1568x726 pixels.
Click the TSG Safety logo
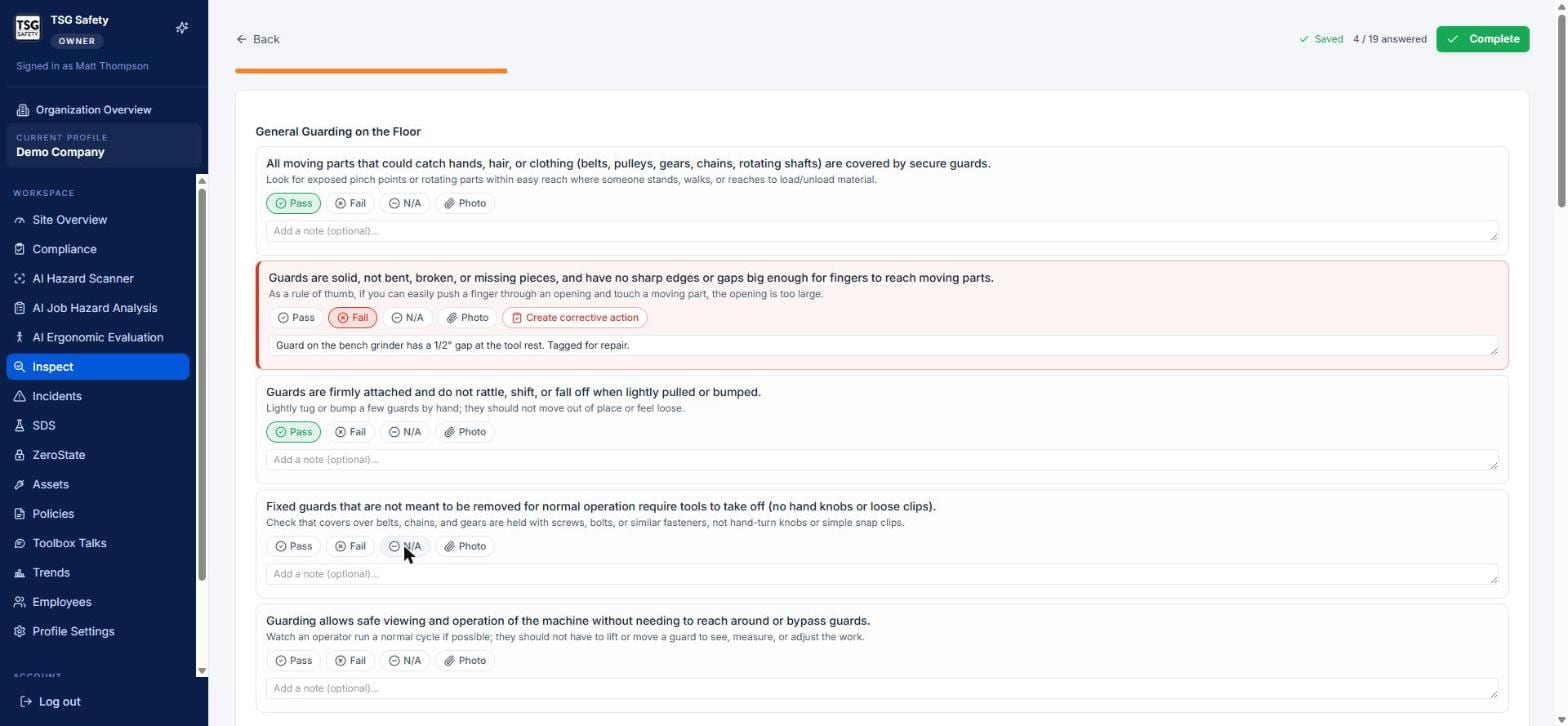click(27, 28)
